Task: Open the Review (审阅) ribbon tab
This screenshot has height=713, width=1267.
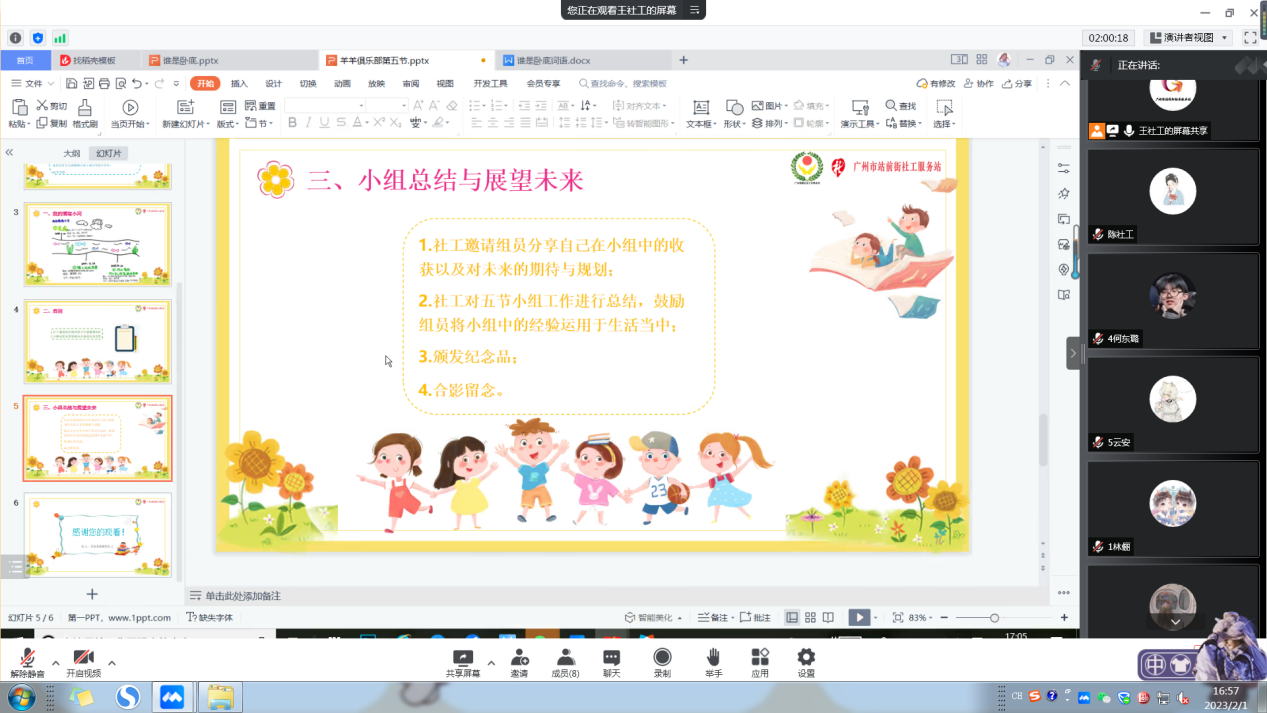Action: (x=411, y=84)
